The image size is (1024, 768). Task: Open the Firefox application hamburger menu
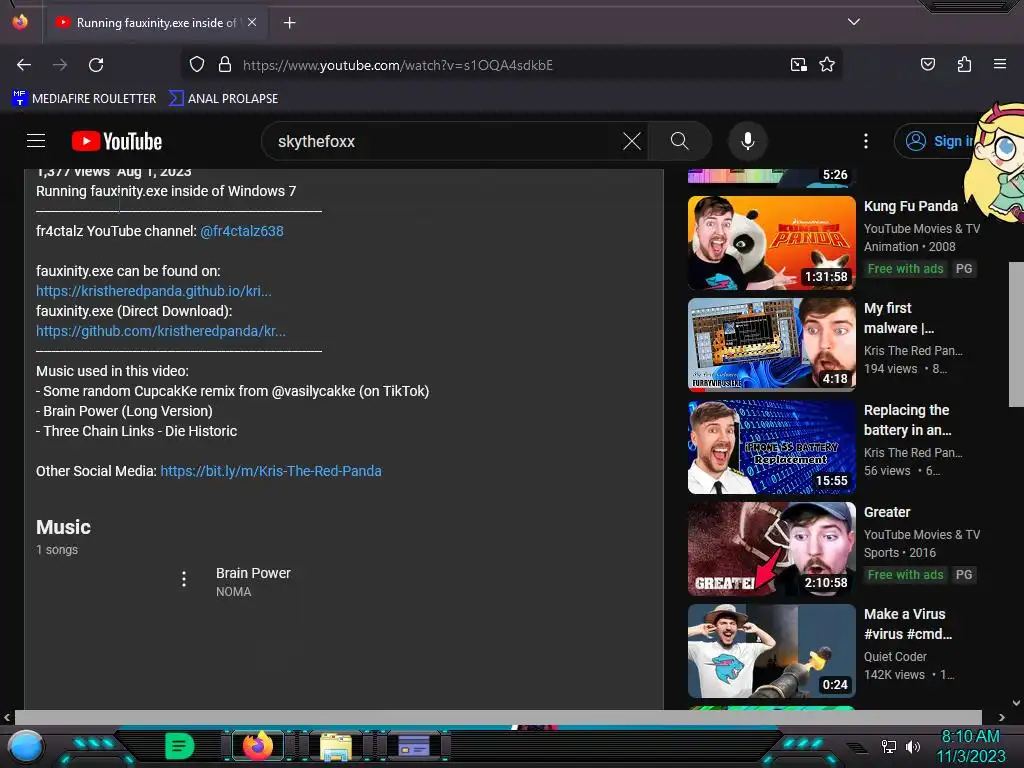[x=999, y=64]
